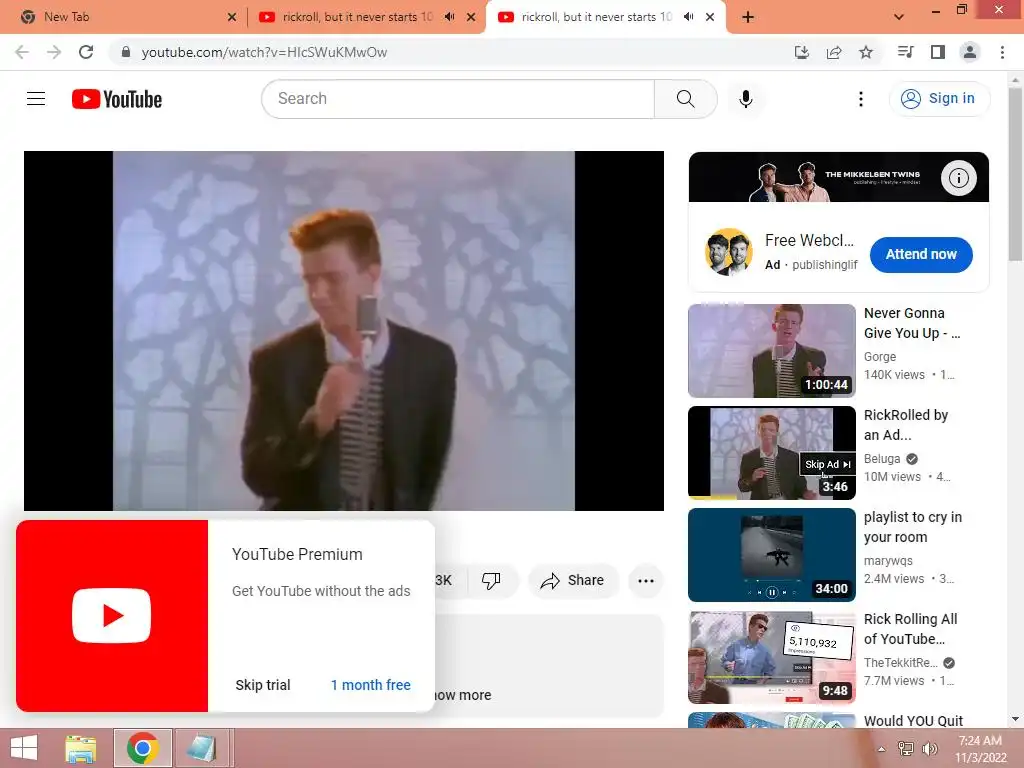The height and width of the screenshot is (768, 1024).
Task: Share this page from address bar
Action: [834, 52]
